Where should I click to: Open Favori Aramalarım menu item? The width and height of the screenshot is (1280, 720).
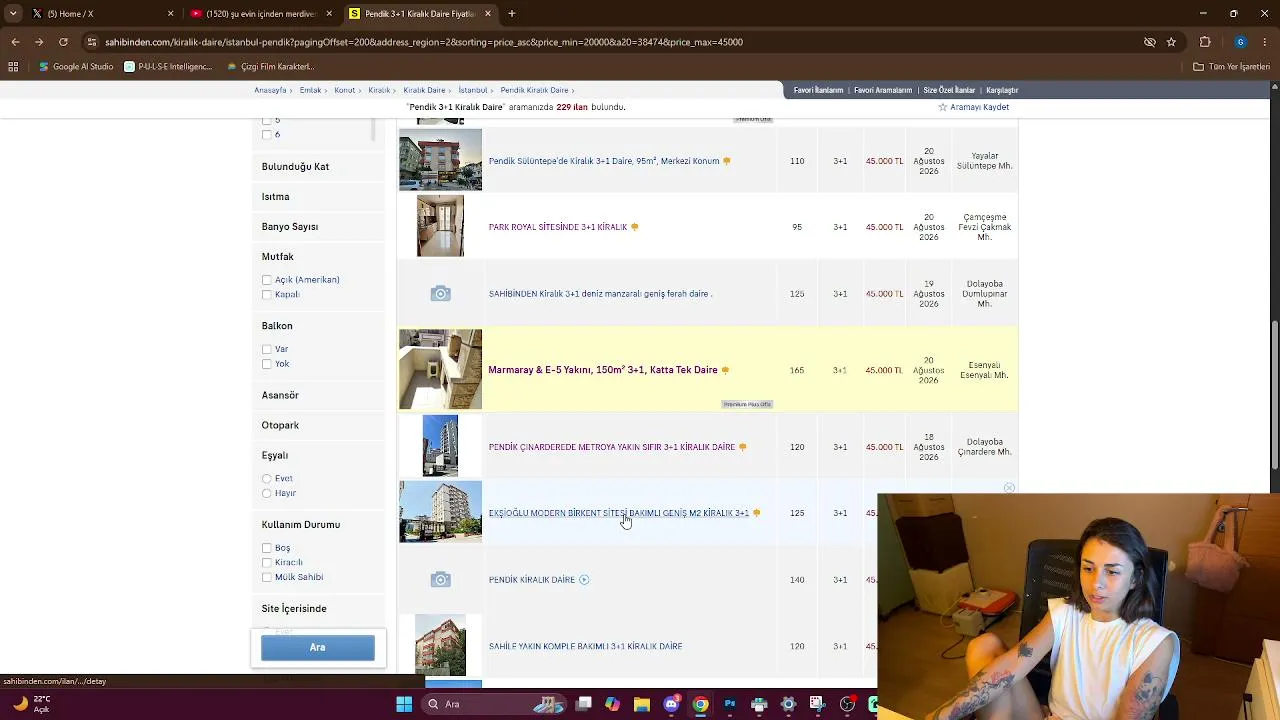(883, 90)
